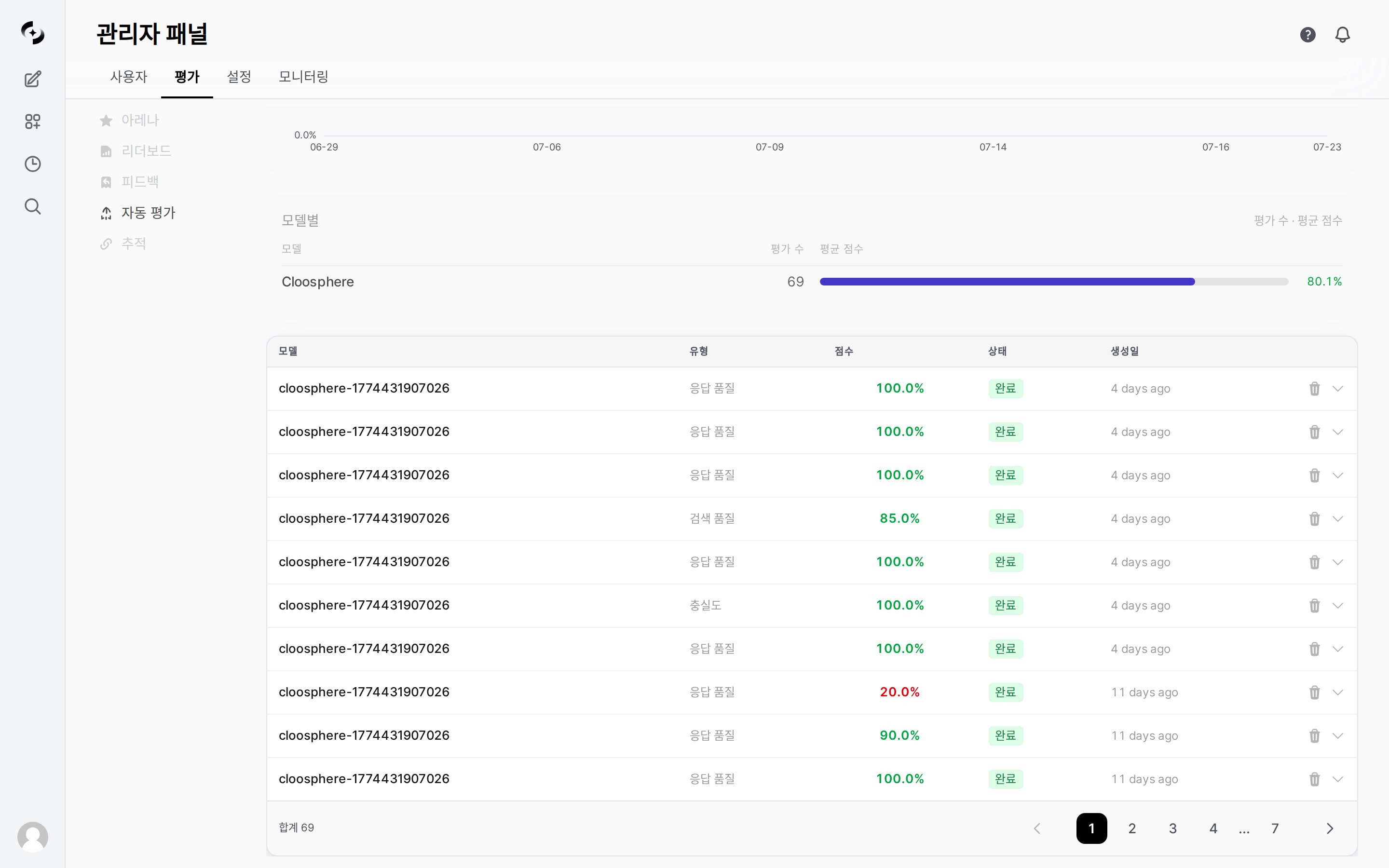Switch to the 사용자 tab
The height and width of the screenshot is (868, 1389).
point(129,76)
